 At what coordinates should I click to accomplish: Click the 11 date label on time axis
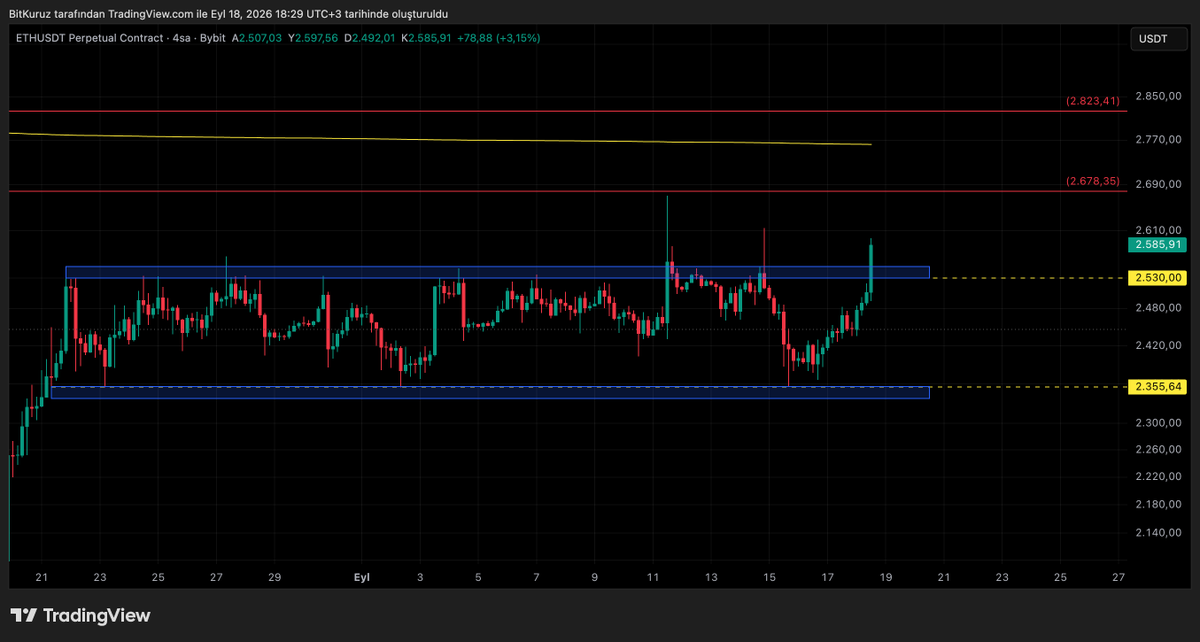click(x=653, y=577)
